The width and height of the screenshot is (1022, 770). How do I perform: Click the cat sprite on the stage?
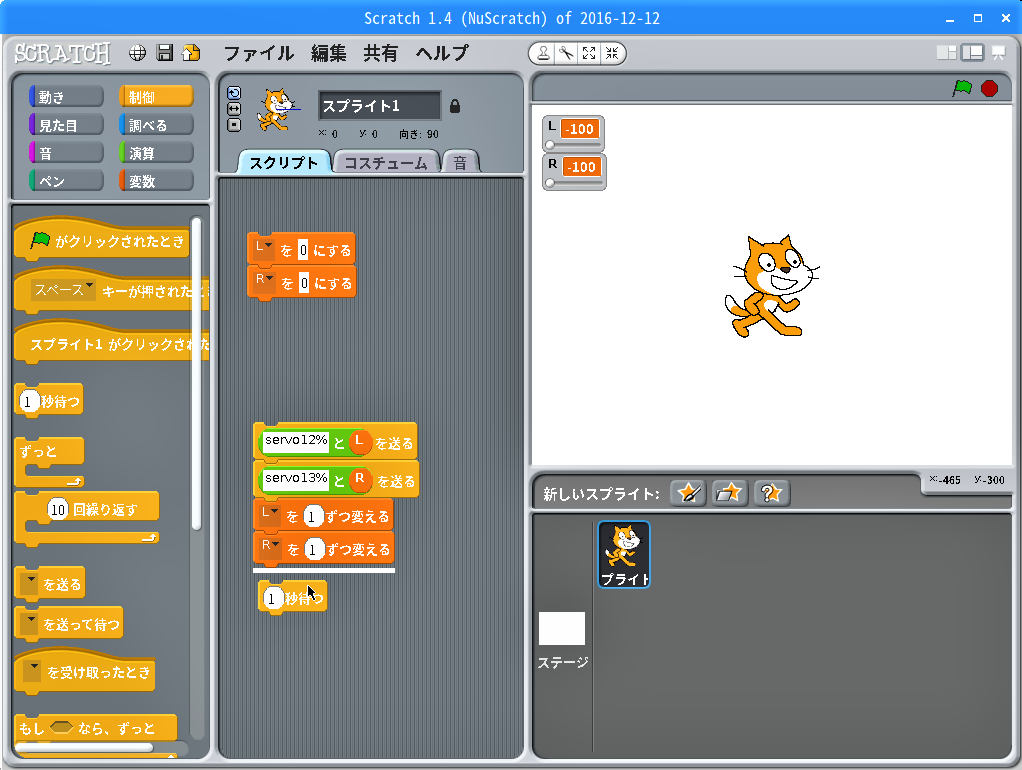[x=772, y=286]
